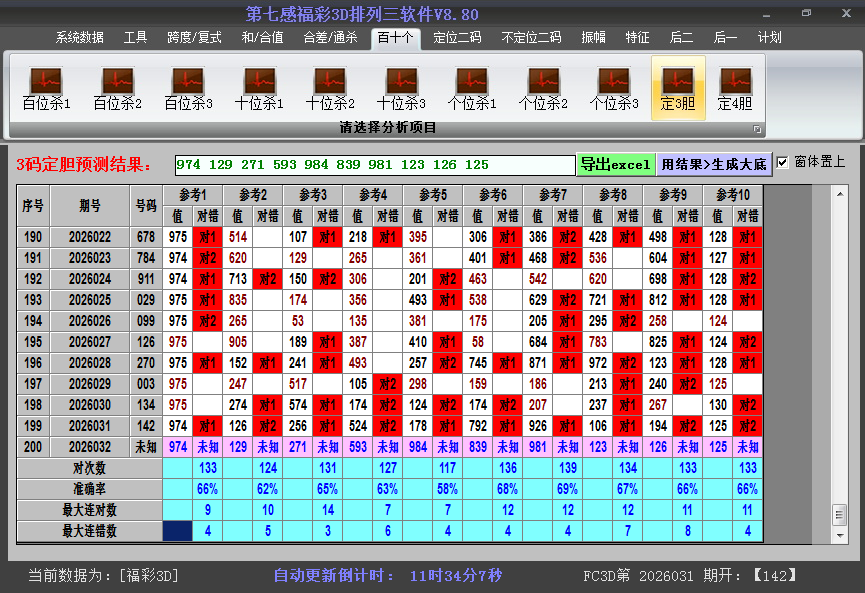The image size is (865, 593).
Task: Select the 百位杀3 analysis icon
Action: pos(188,88)
